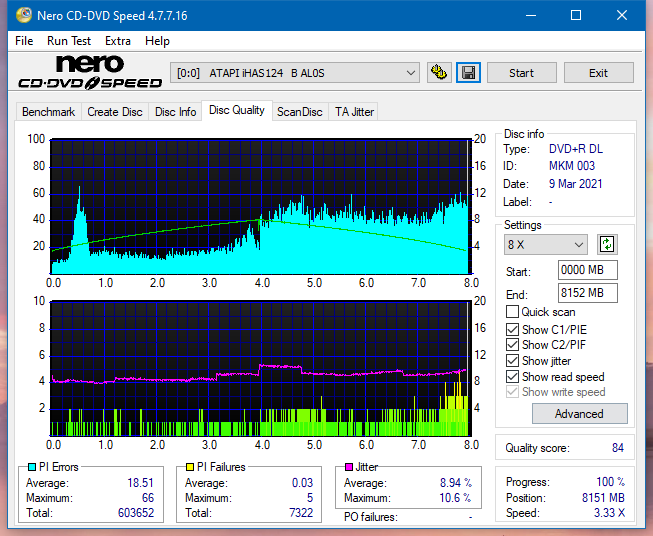Open Advanced settings button
This screenshot has height=536, width=653.
[579, 414]
